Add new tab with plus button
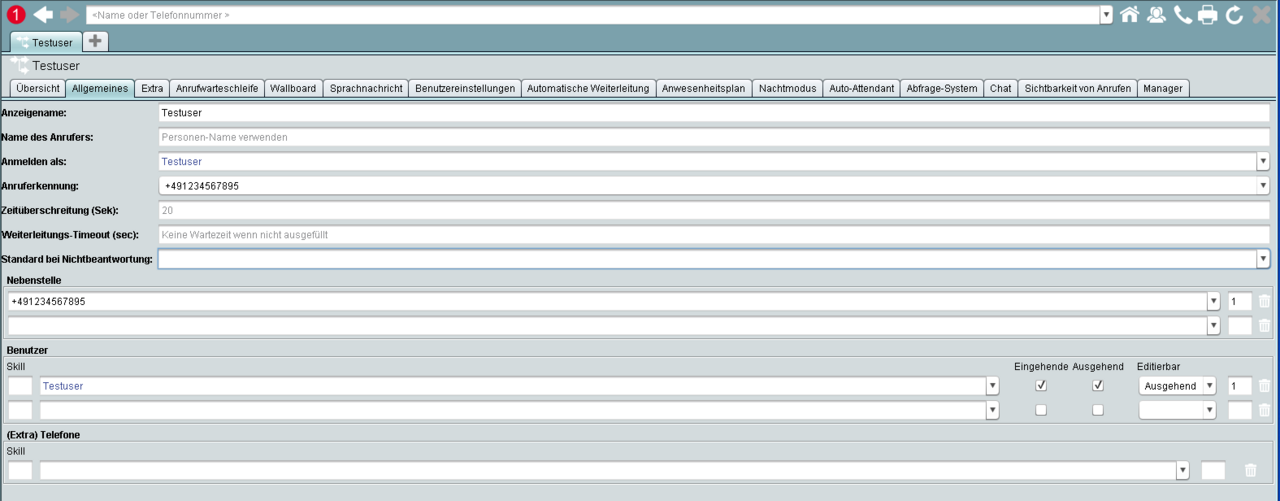The height and width of the screenshot is (501, 1280). (x=95, y=42)
